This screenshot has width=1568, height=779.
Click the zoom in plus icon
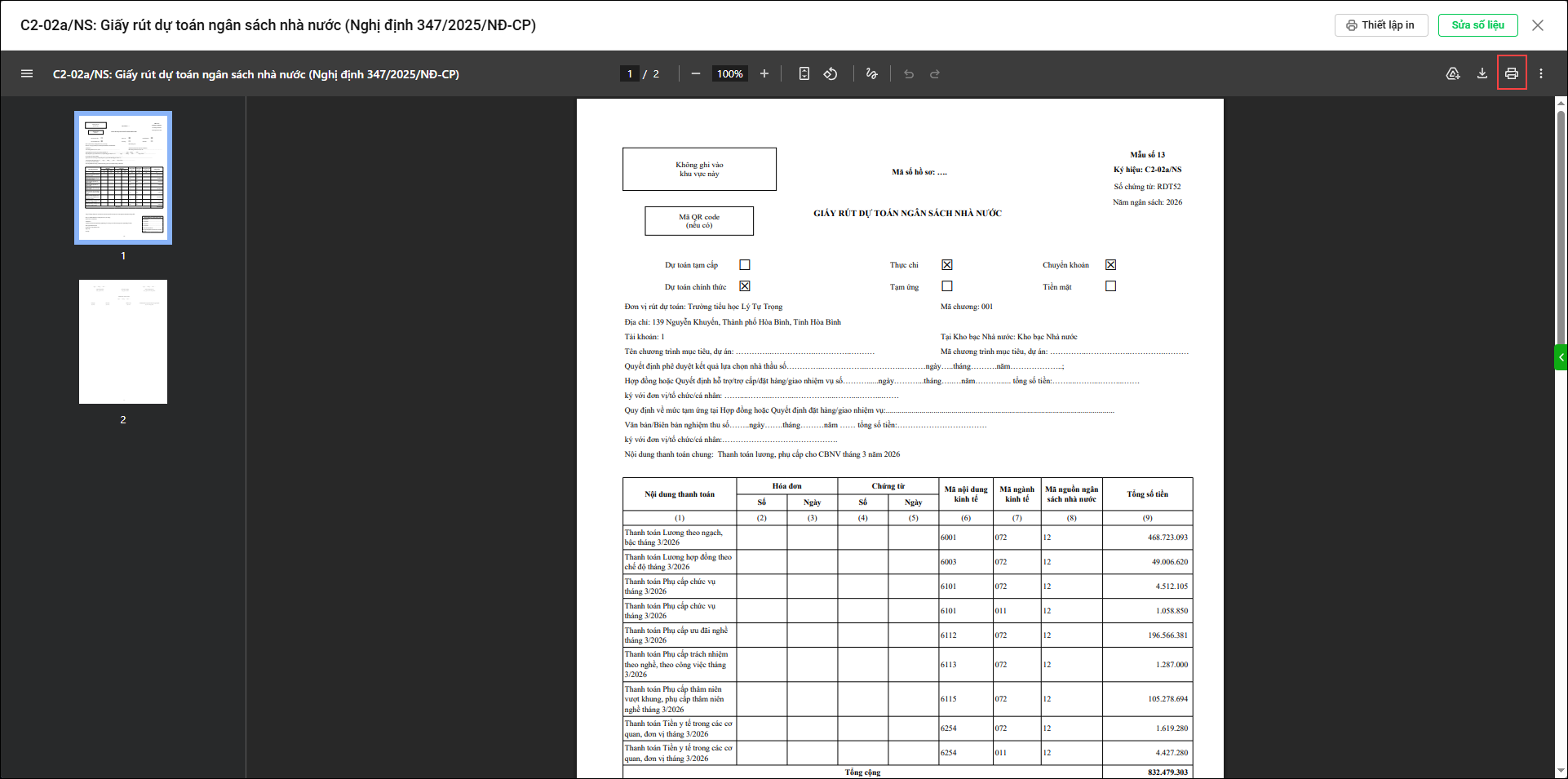click(x=764, y=74)
